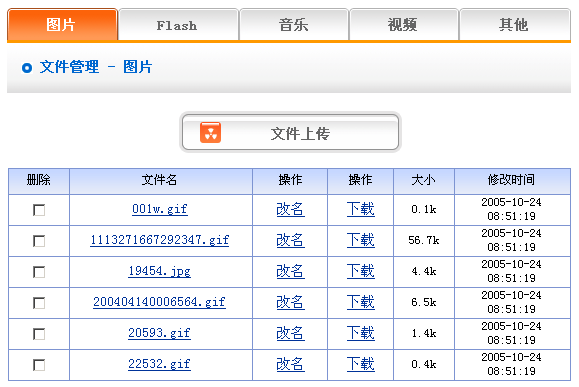Screen dimensions: 579x387
Task: Rename 20593.gif using 改名
Action: 290,333
